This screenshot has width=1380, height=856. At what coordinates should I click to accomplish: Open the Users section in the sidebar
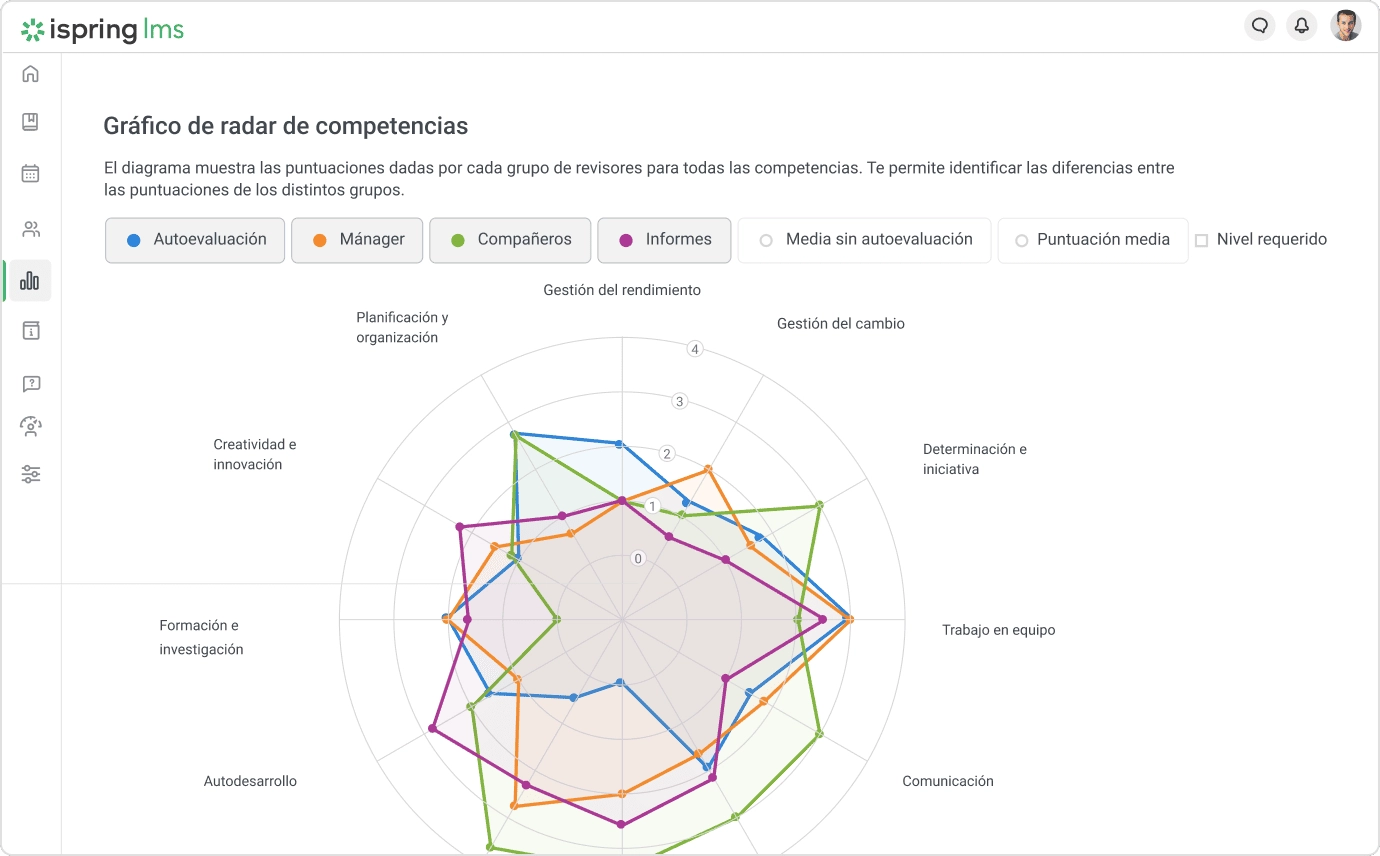[30, 228]
